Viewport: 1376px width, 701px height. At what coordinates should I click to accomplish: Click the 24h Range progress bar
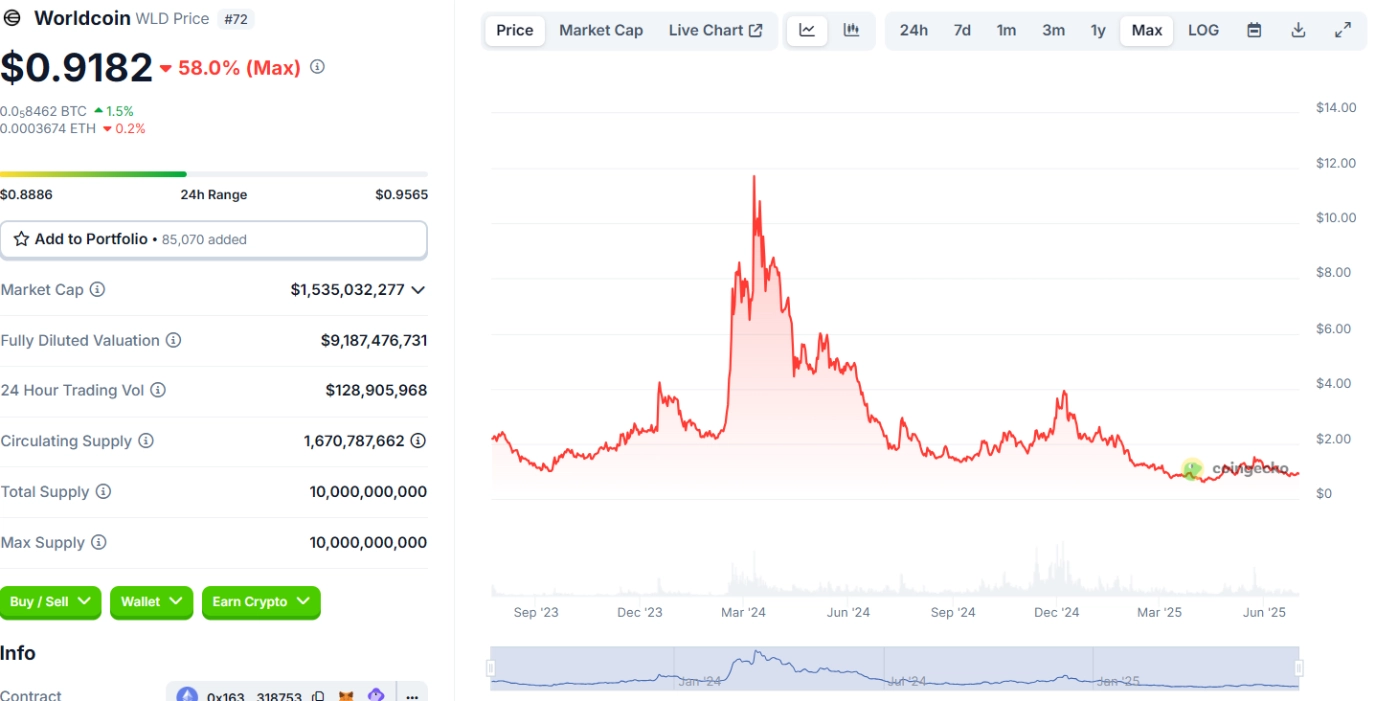pyautogui.click(x=214, y=174)
